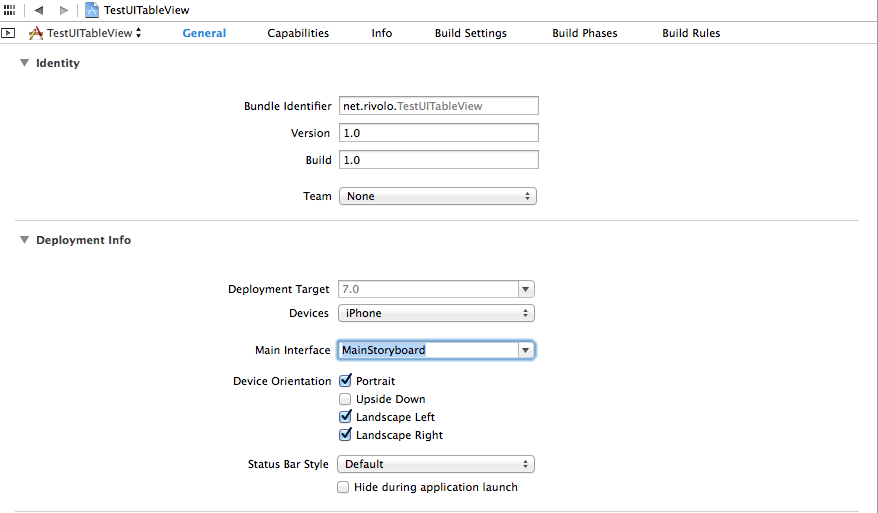Image resolution: width=878 pixels, height=513 pixels.
Task: Click the Deployment Target 7.0 field
Action: point(428,289)
